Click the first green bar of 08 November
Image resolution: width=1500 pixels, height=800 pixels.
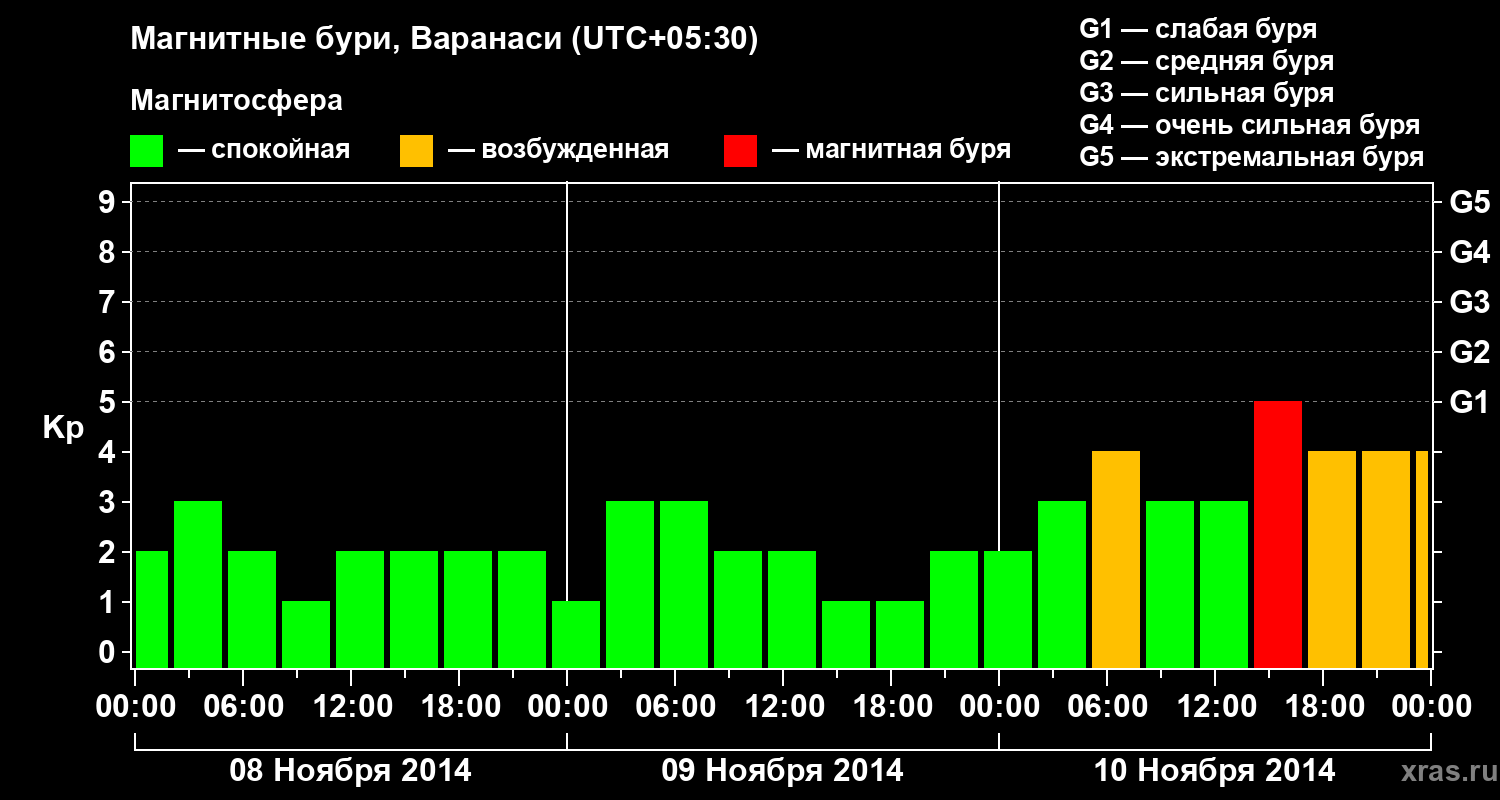[152, 609]
